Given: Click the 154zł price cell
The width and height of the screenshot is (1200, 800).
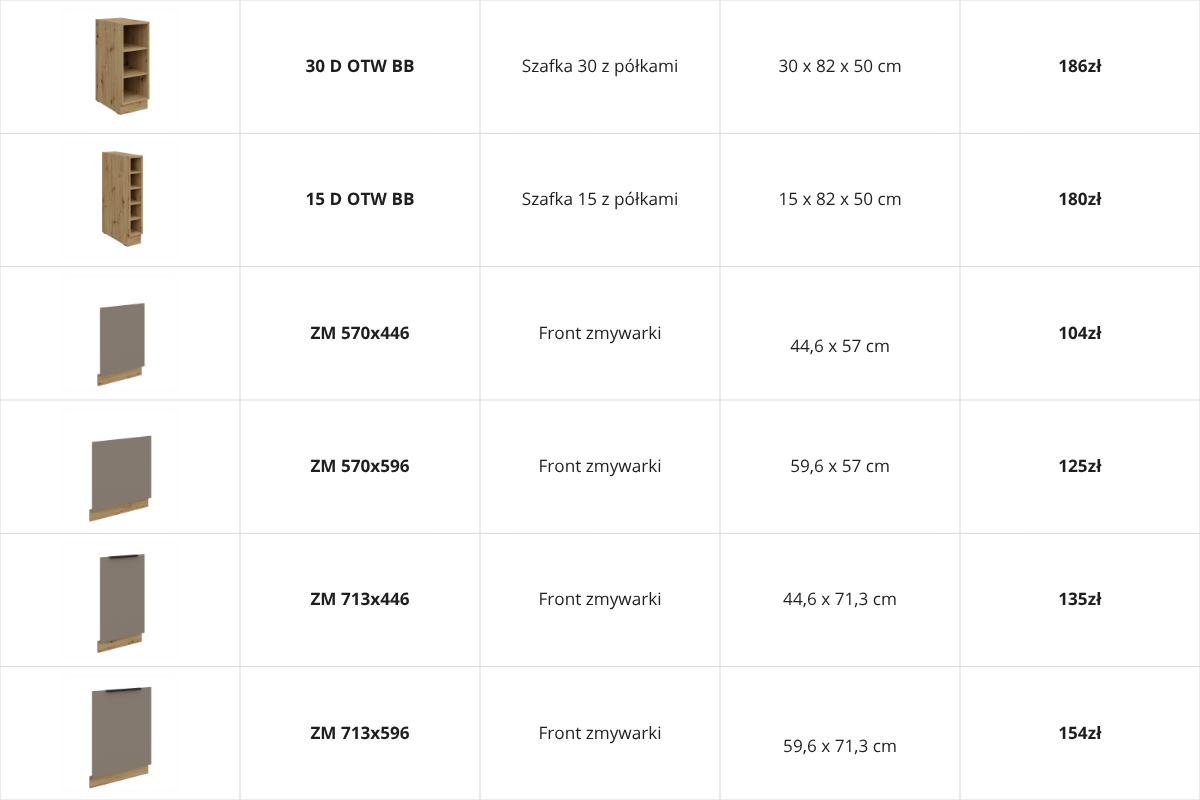Looking at the screenshot, I should click(1080, 733).
